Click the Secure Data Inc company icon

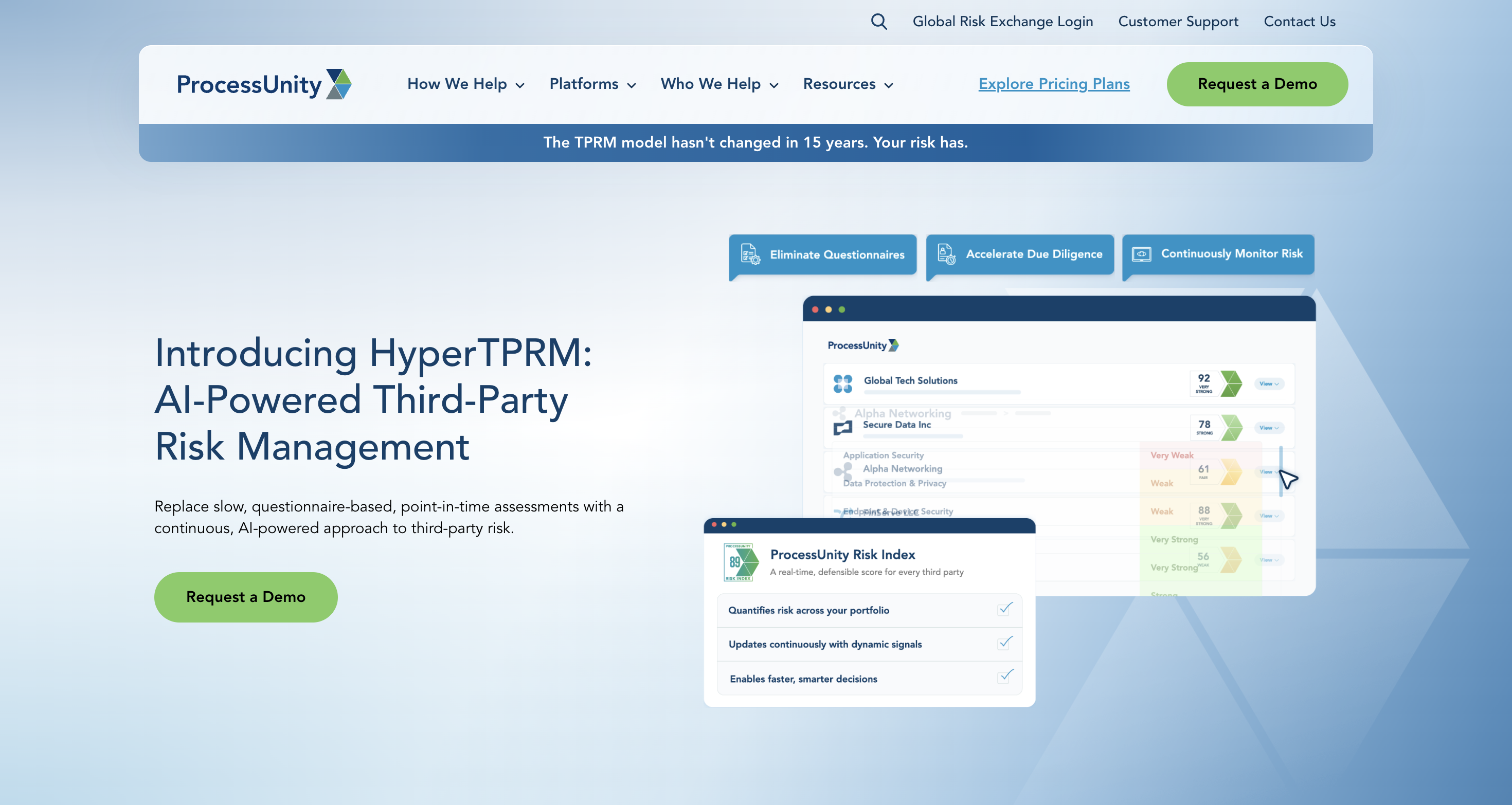click(x=843, y=428)
